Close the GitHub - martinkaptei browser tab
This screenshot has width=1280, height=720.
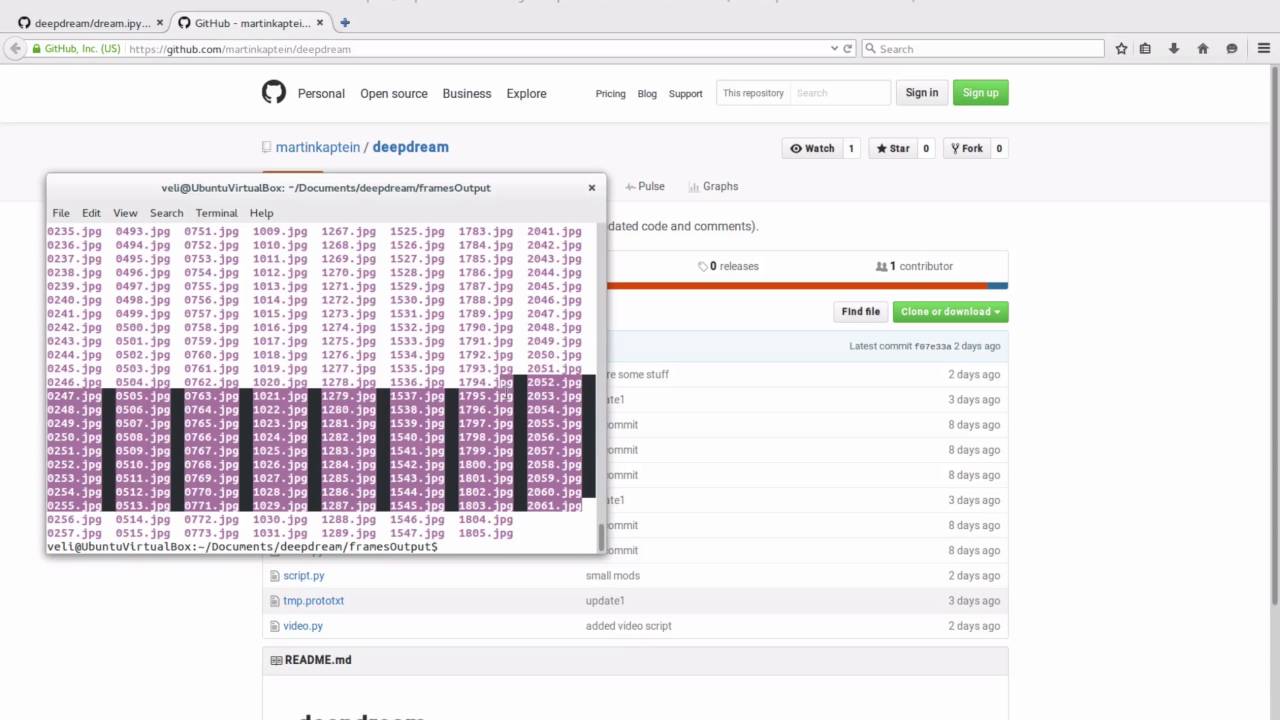[x=321, y=22]
